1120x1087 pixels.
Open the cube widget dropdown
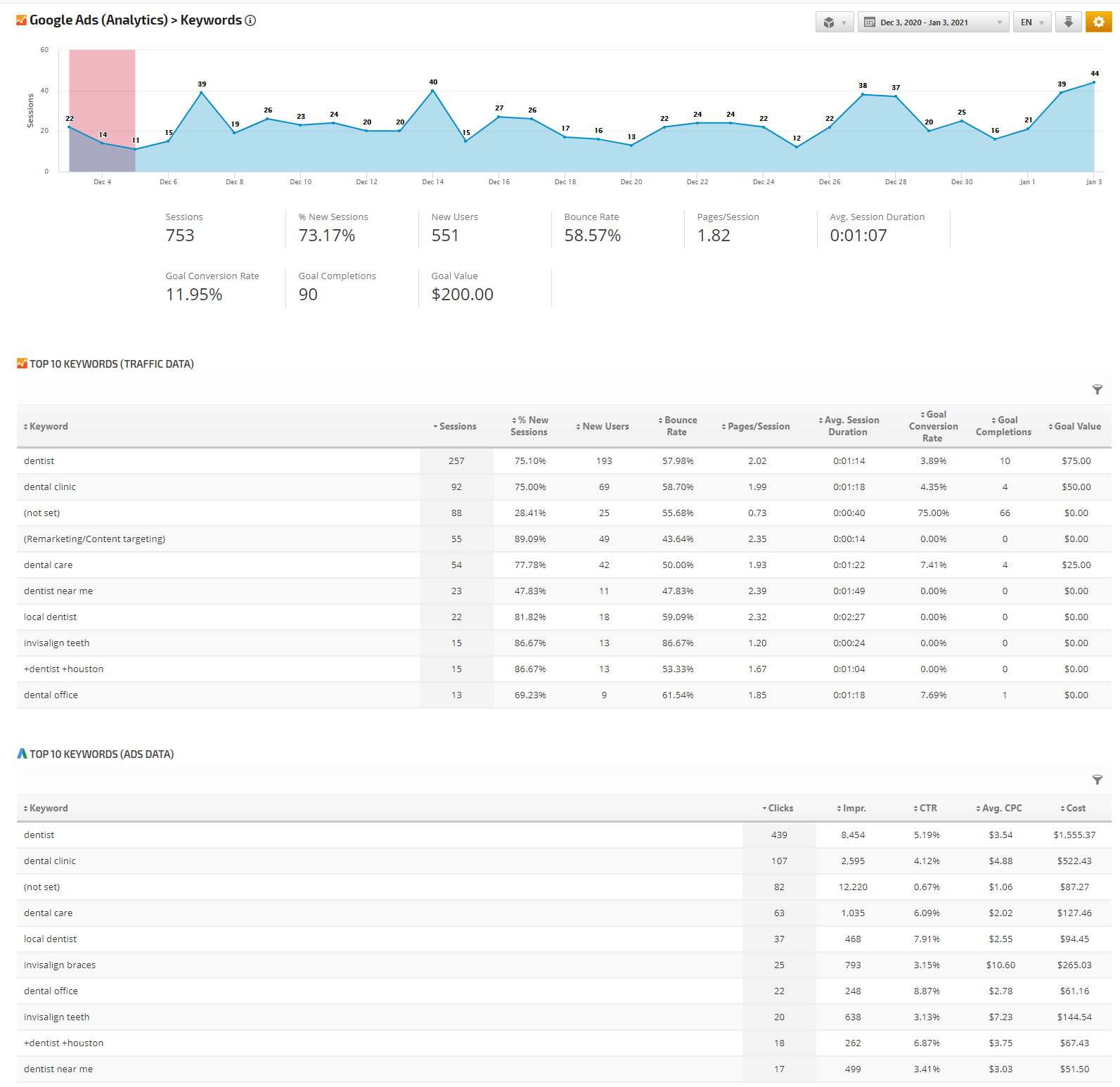pos(835,22)
